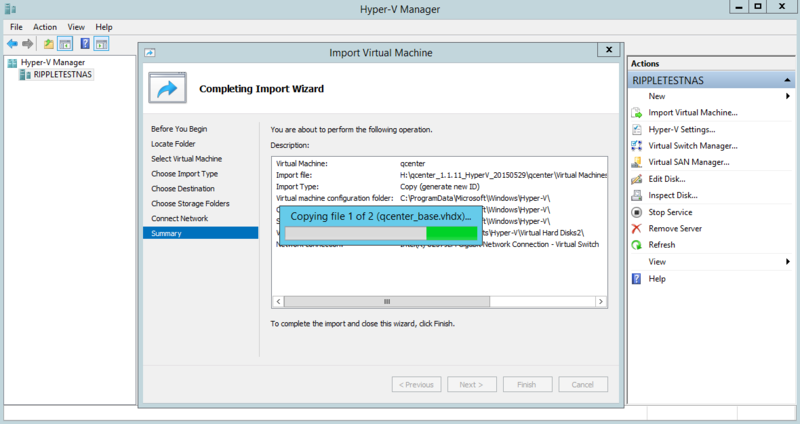Image resolution: width=800 pixels, height=424 pixels.
Task: Collapse the RIPPLETESTNAS actions section
Action: click(x=787, y=81)
